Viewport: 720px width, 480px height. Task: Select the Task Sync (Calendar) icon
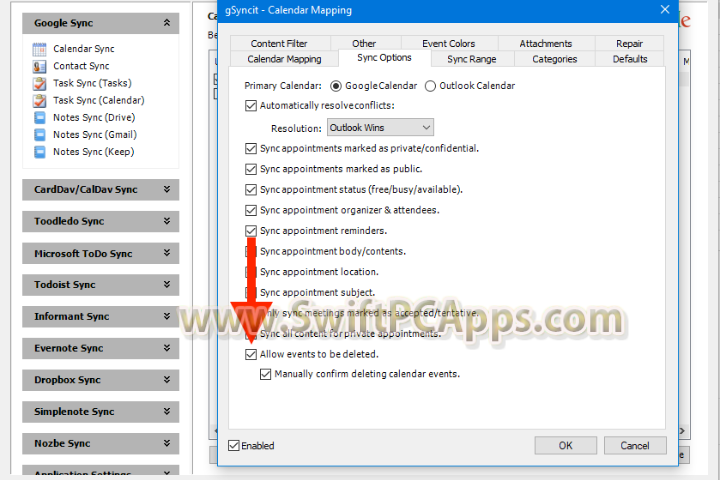[x=39, y=100]
